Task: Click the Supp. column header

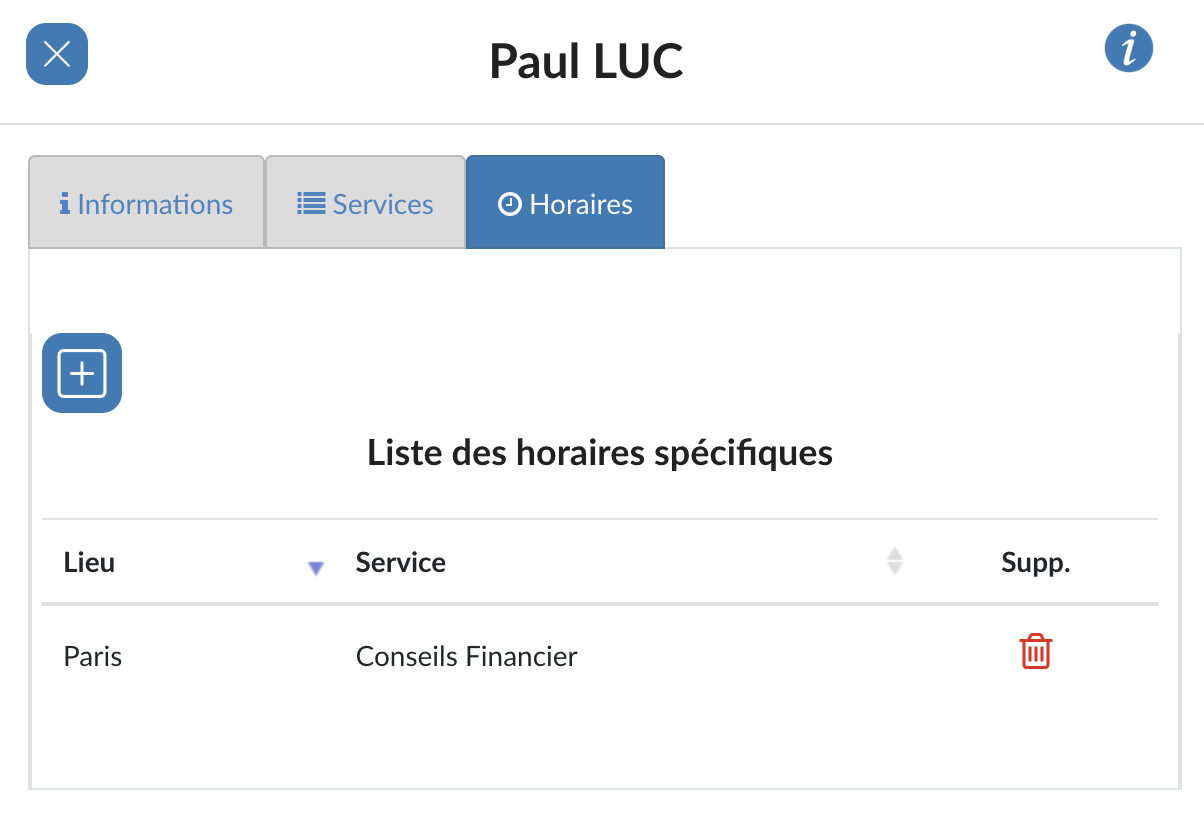Action: point(1036,562)
